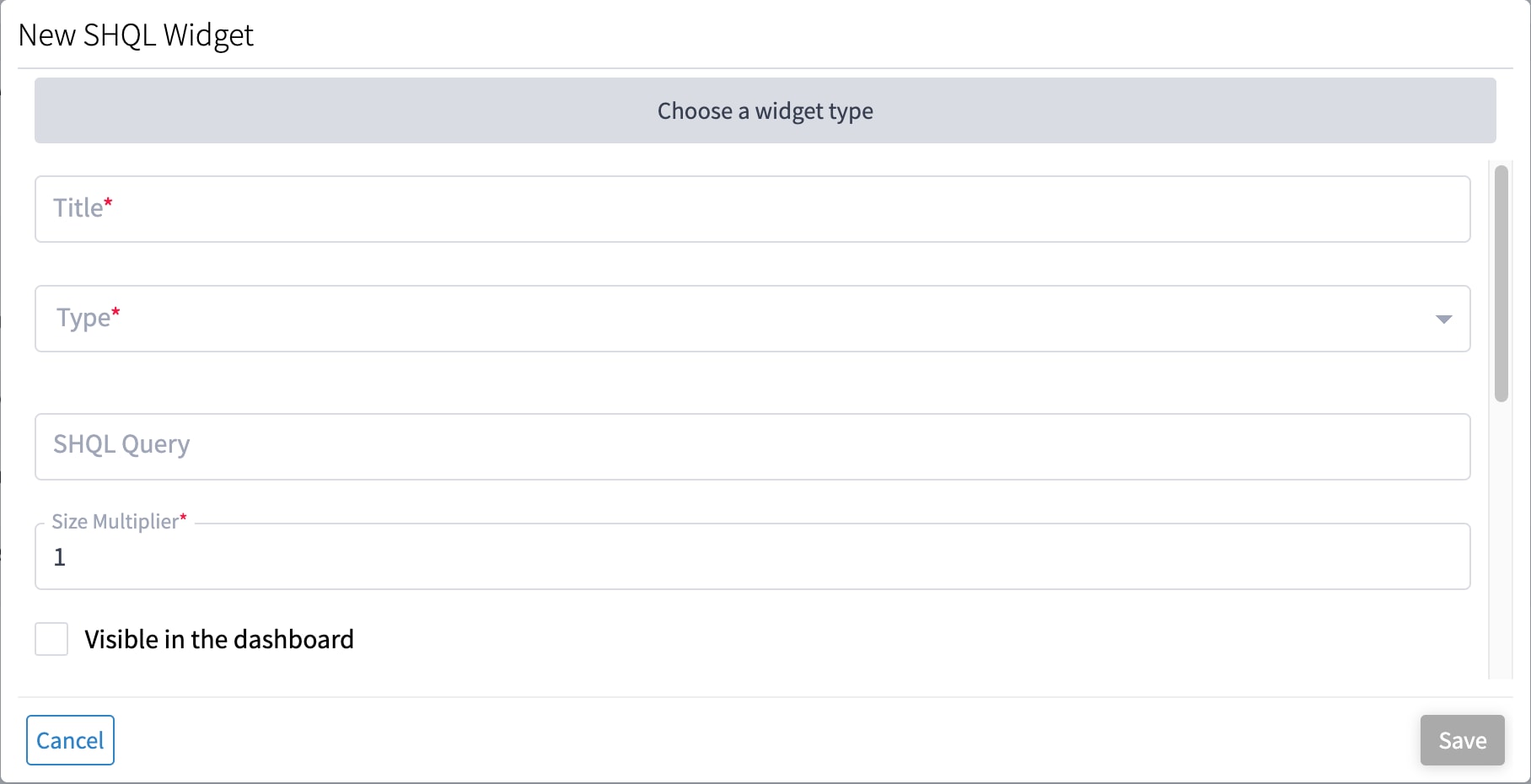Click the Title input field
The width and height of the screenshot is (1531, 784).
coord(752,209)
